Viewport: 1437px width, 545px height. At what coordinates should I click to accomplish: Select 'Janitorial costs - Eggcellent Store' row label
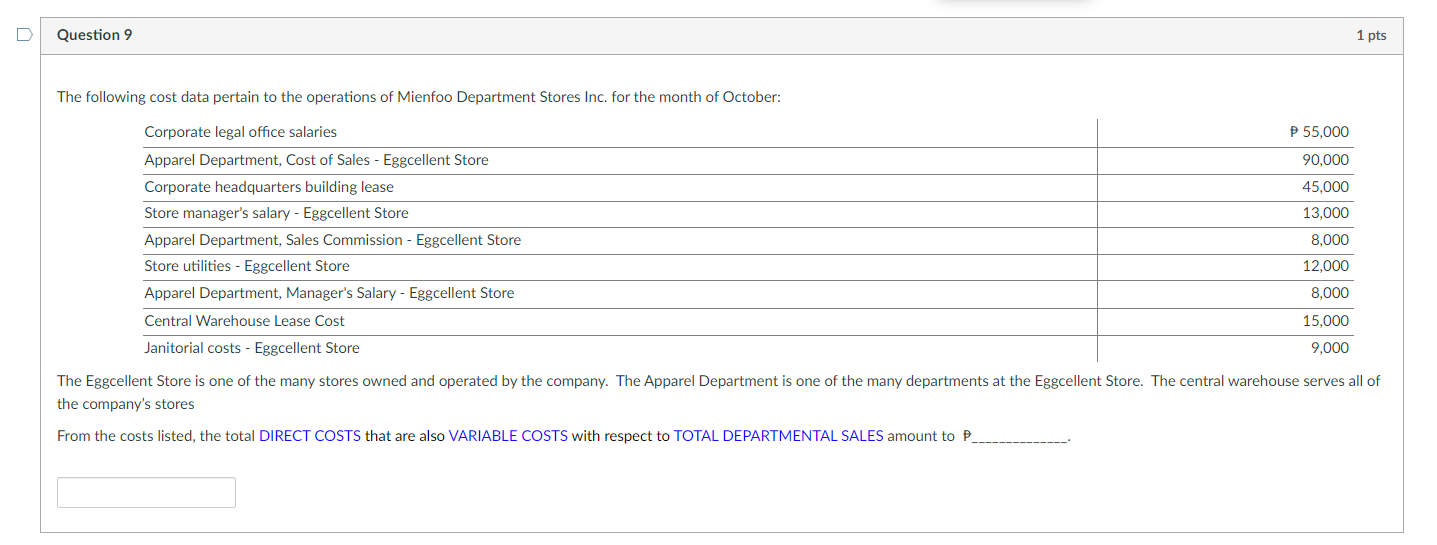(252, 348)
